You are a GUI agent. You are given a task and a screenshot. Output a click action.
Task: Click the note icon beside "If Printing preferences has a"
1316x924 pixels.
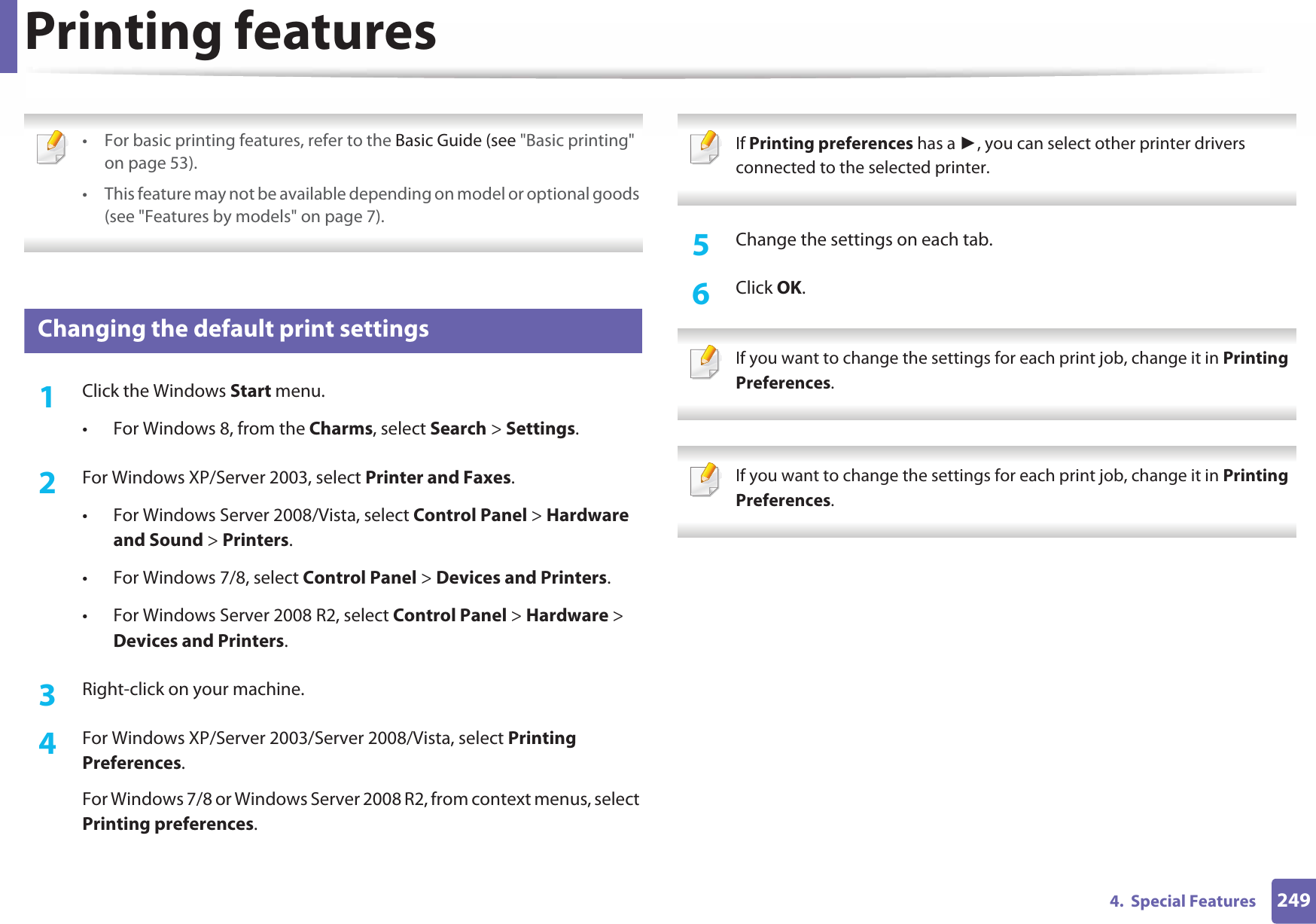(705, 147)
